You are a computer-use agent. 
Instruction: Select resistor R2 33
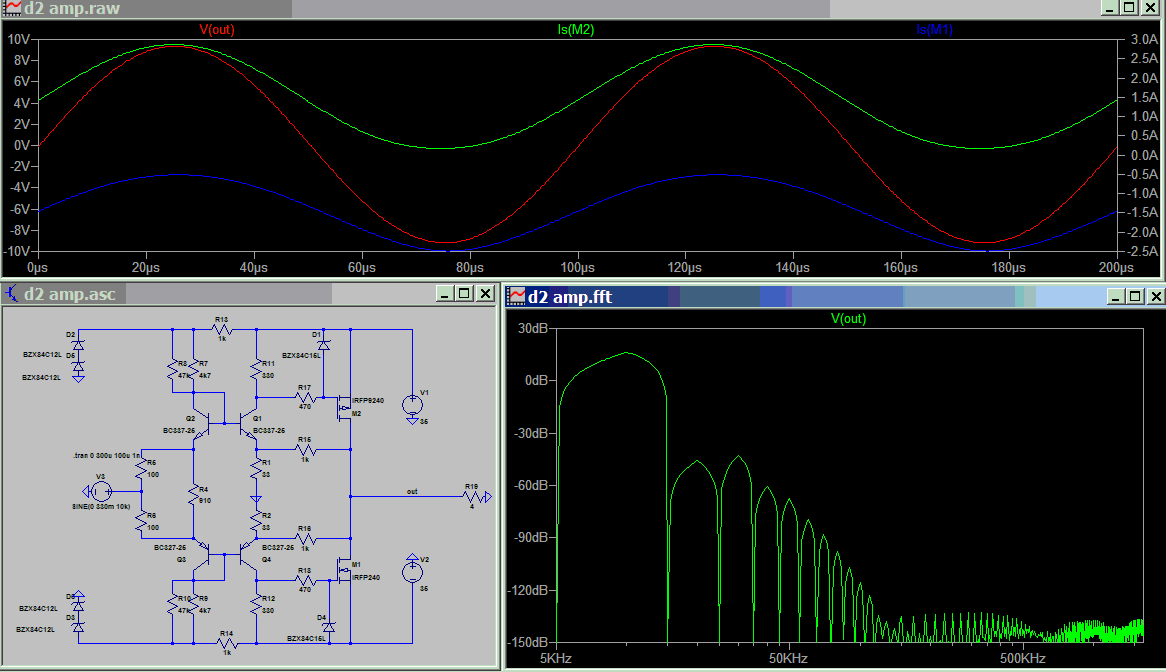(x=257, y=521)
